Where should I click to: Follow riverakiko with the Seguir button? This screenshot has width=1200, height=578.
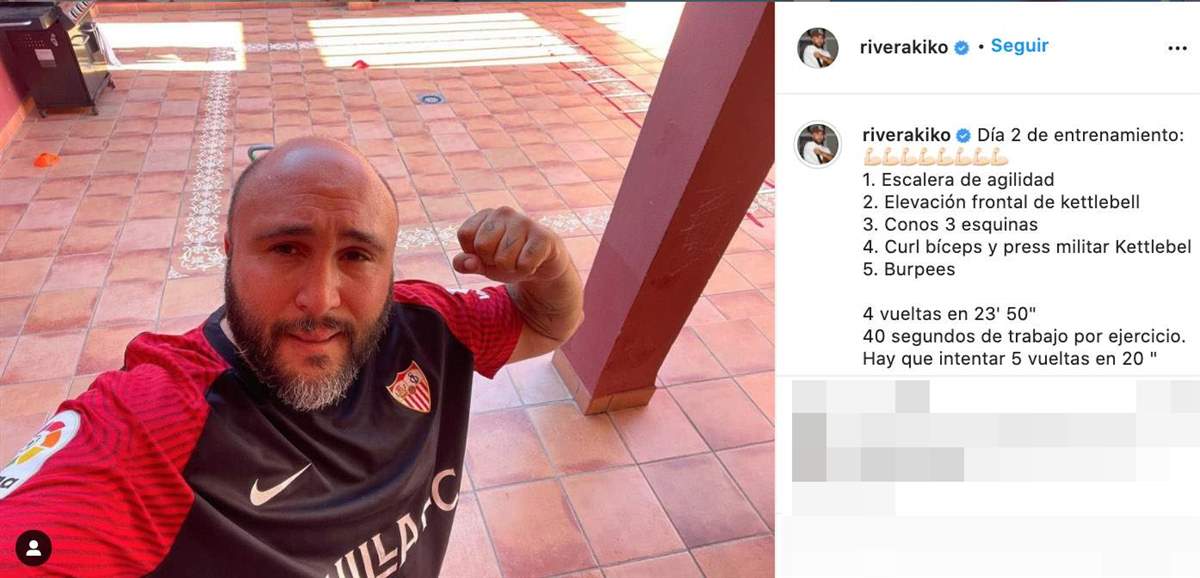[1019, 46]
